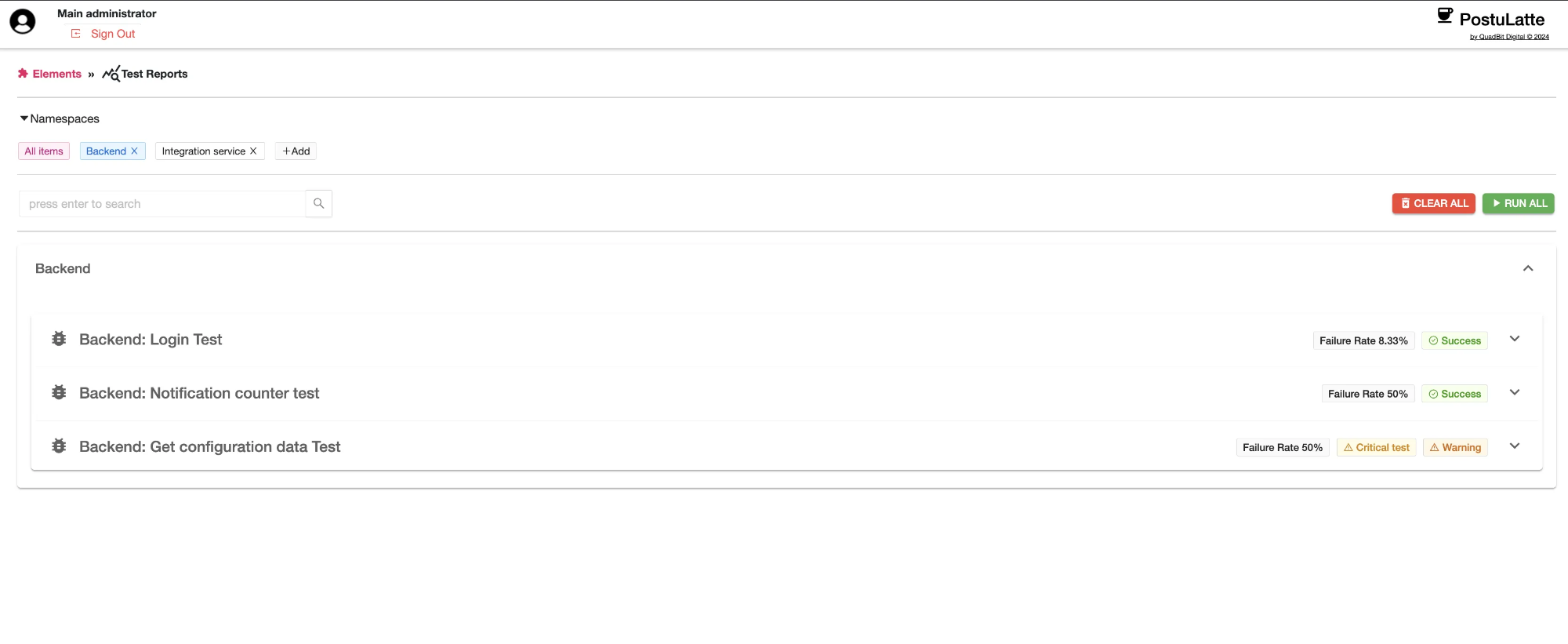Focus the press enter to search field
The width and height of the screenshot is (1568, 644).
(162, 204)
